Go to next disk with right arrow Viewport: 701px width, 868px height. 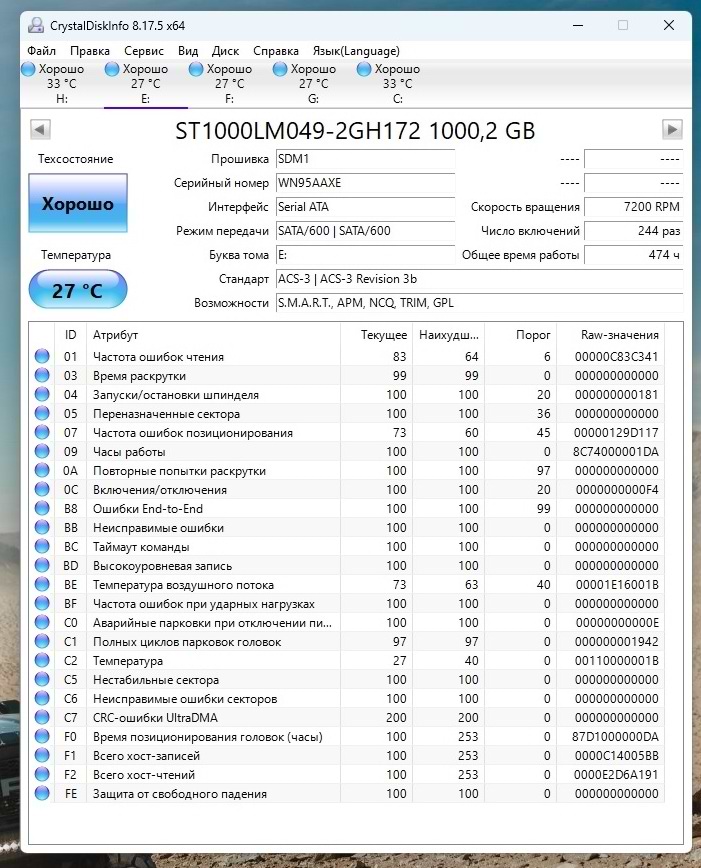click(672, 130)
